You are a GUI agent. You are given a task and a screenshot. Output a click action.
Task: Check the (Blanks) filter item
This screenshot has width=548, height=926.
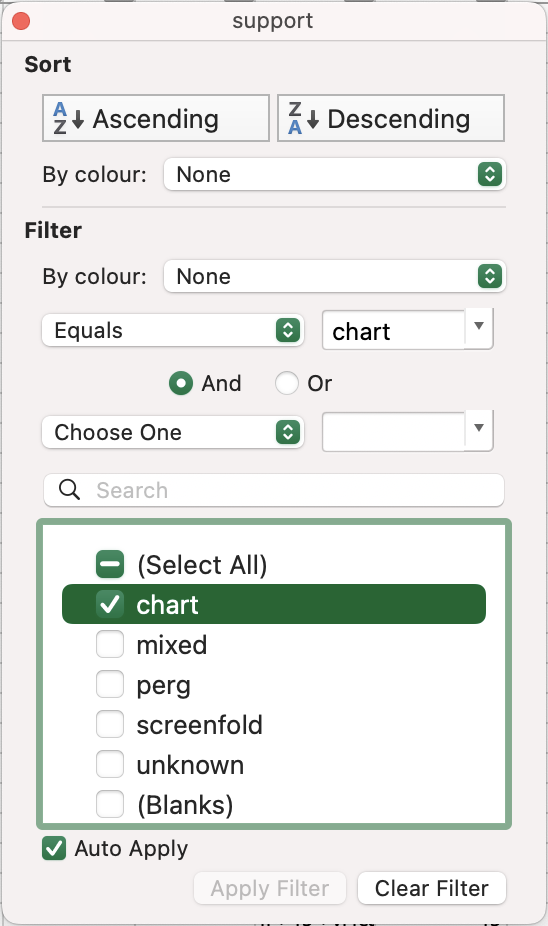[110, 804]
